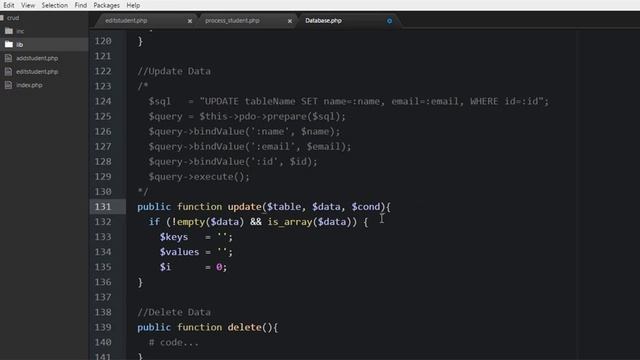Close the editstudent.php tab
Screen dimensions: 640x360
pos(190,21)
